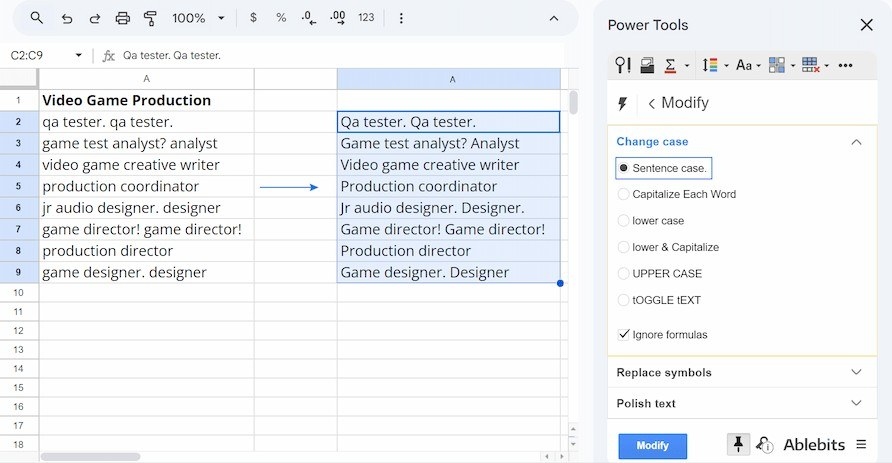
Task: Go back from the Modify panel
Action: [651, 104]
